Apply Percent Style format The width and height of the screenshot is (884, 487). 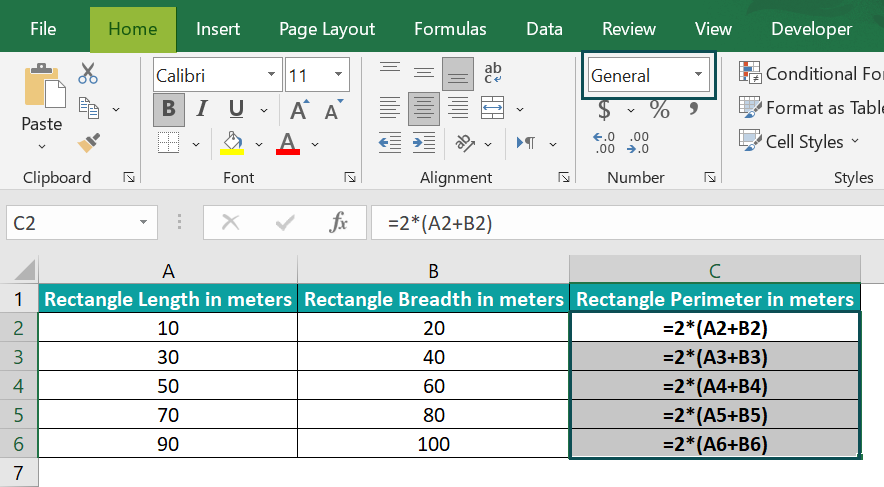pos(660,109)
